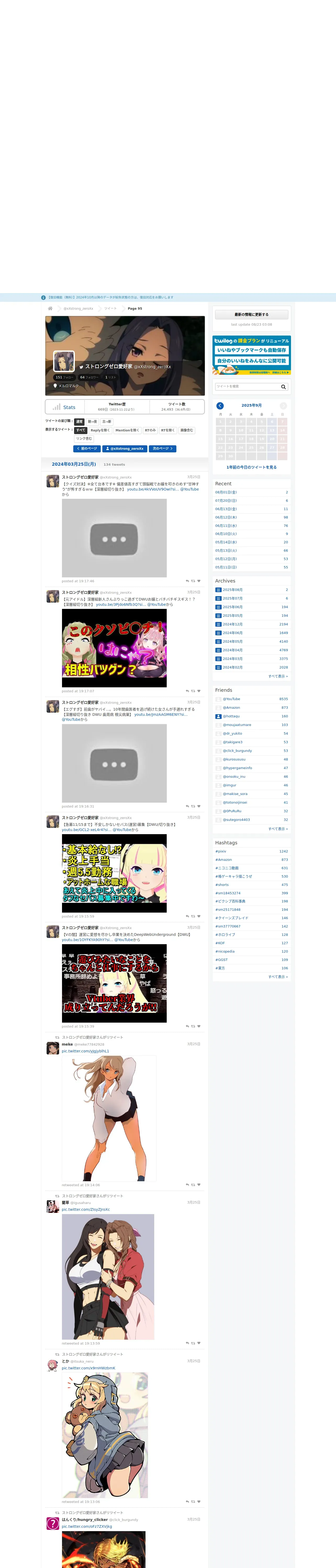Viewport: 336px width, 1568px height.
Task: Open list icon for 2024年05月 archive
Action: tap(218, 642)
